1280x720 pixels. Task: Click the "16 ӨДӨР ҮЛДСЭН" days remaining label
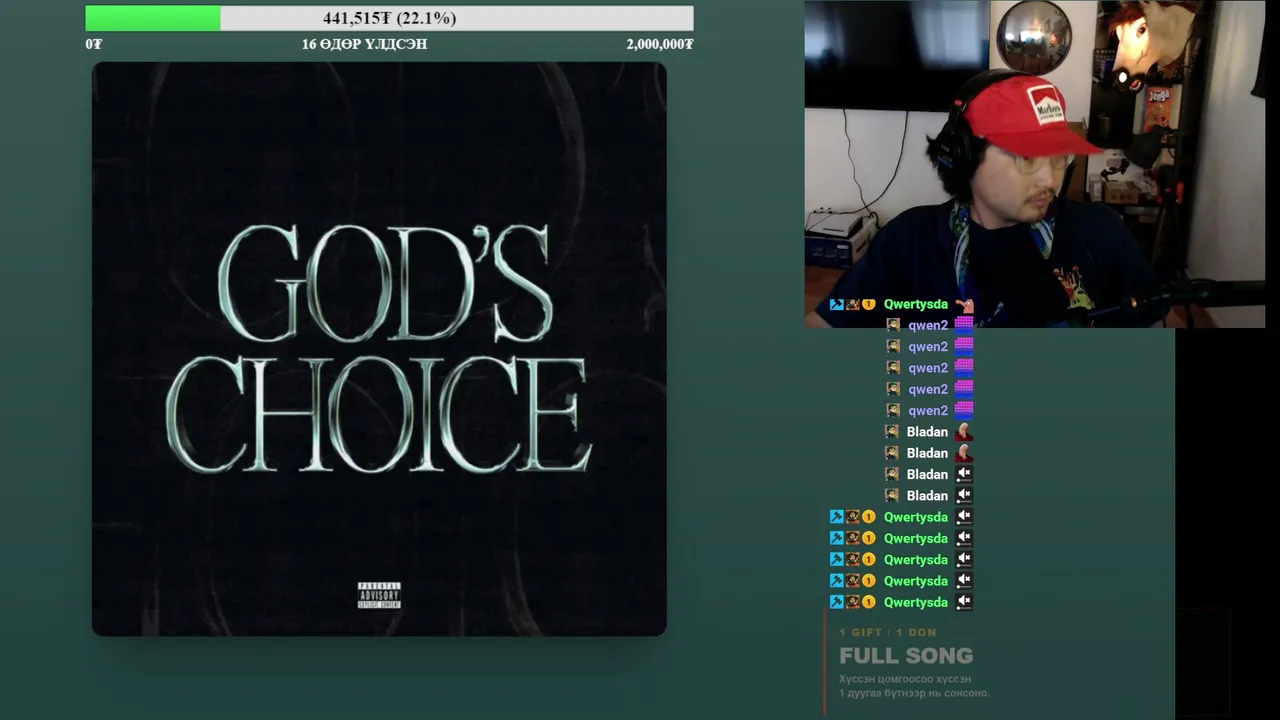[364, 44]
